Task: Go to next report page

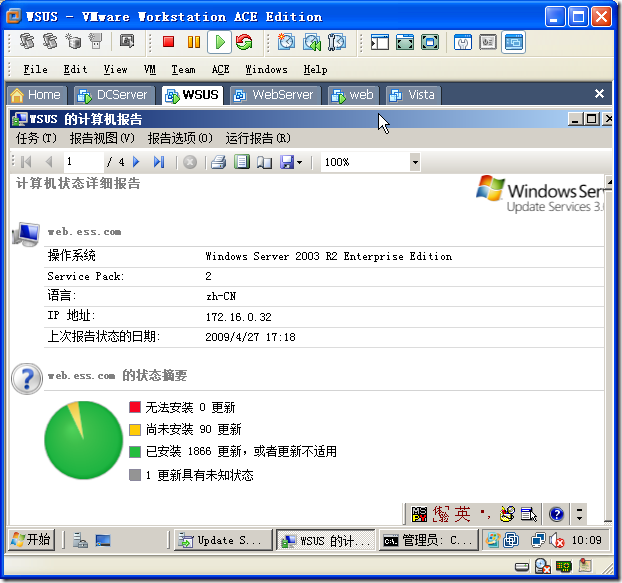Action: [x=136, y=162]
